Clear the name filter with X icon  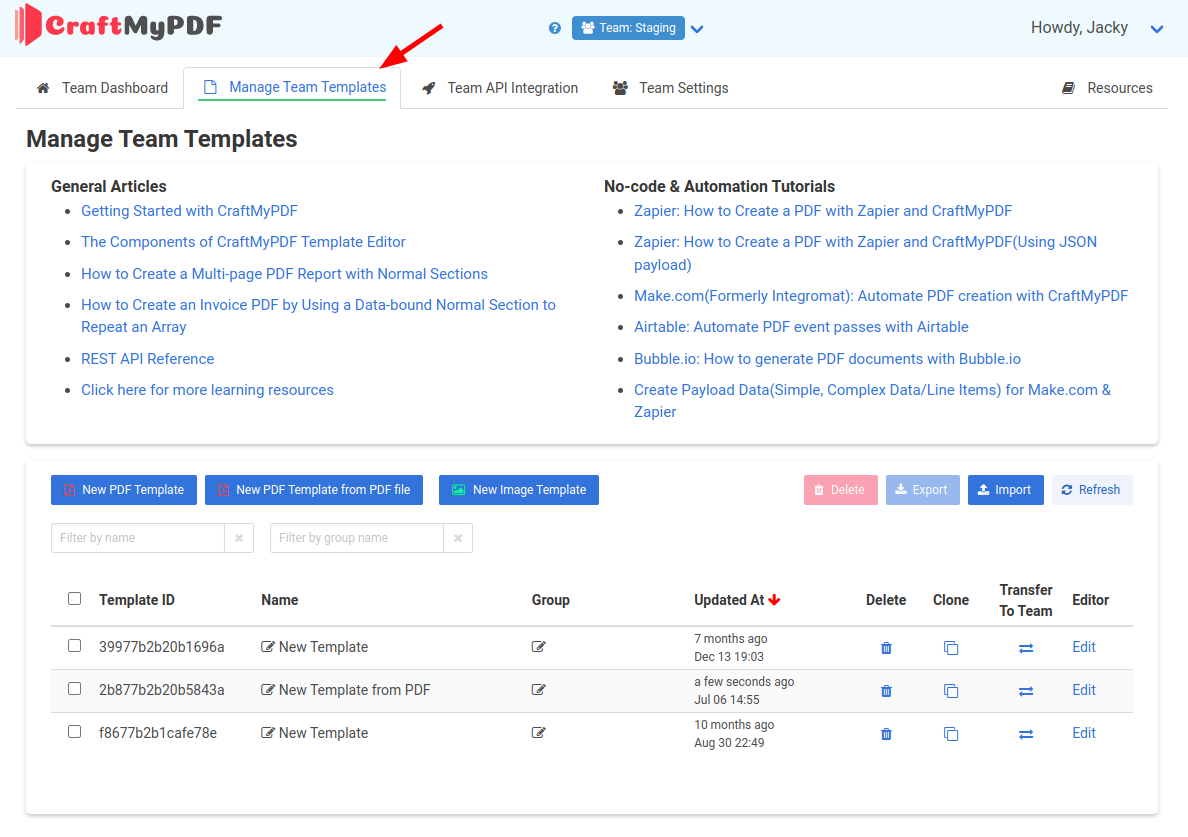(x=239, y=538)
